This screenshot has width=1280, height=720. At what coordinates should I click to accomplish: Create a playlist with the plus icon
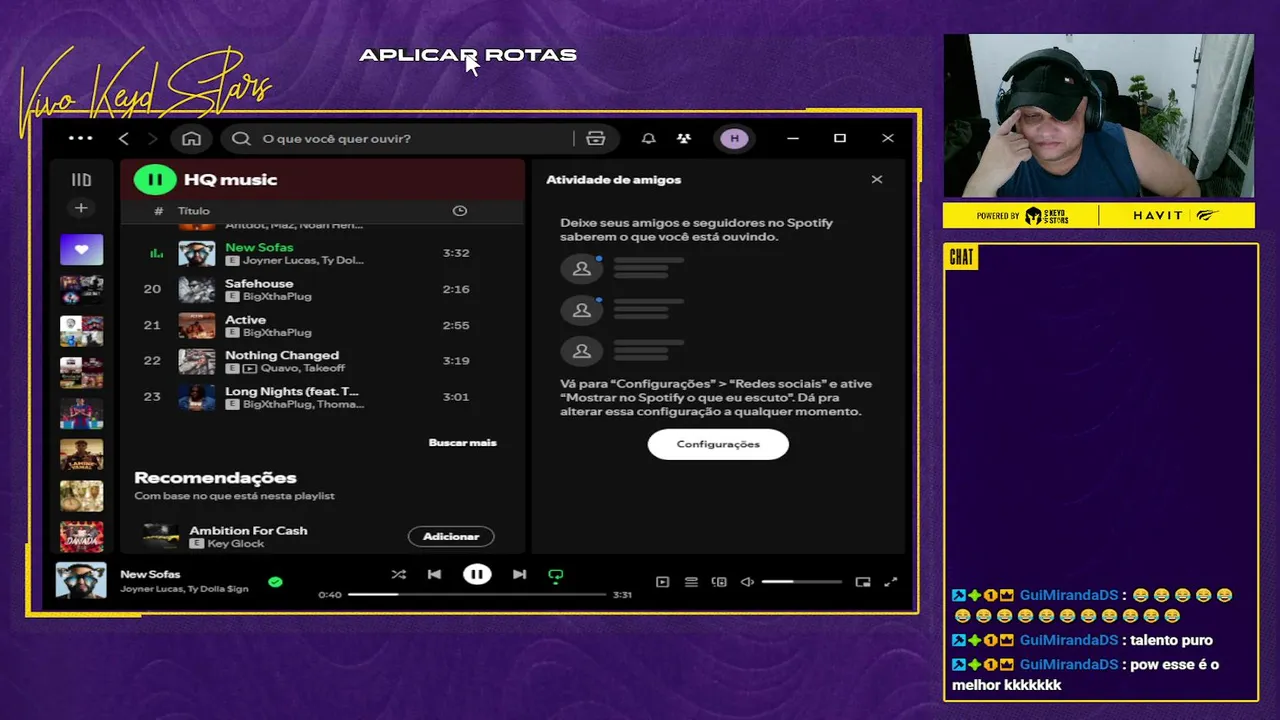click(81, 208)
